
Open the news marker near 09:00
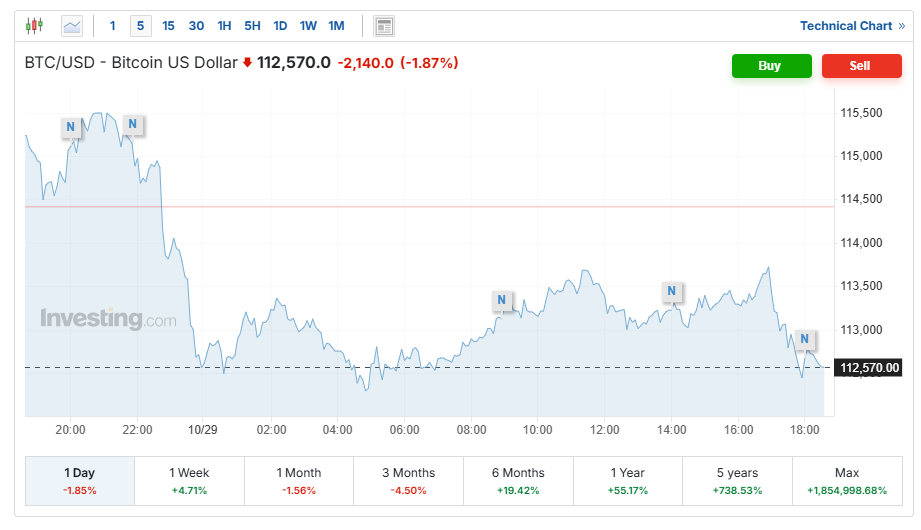(x=502, y=300)
